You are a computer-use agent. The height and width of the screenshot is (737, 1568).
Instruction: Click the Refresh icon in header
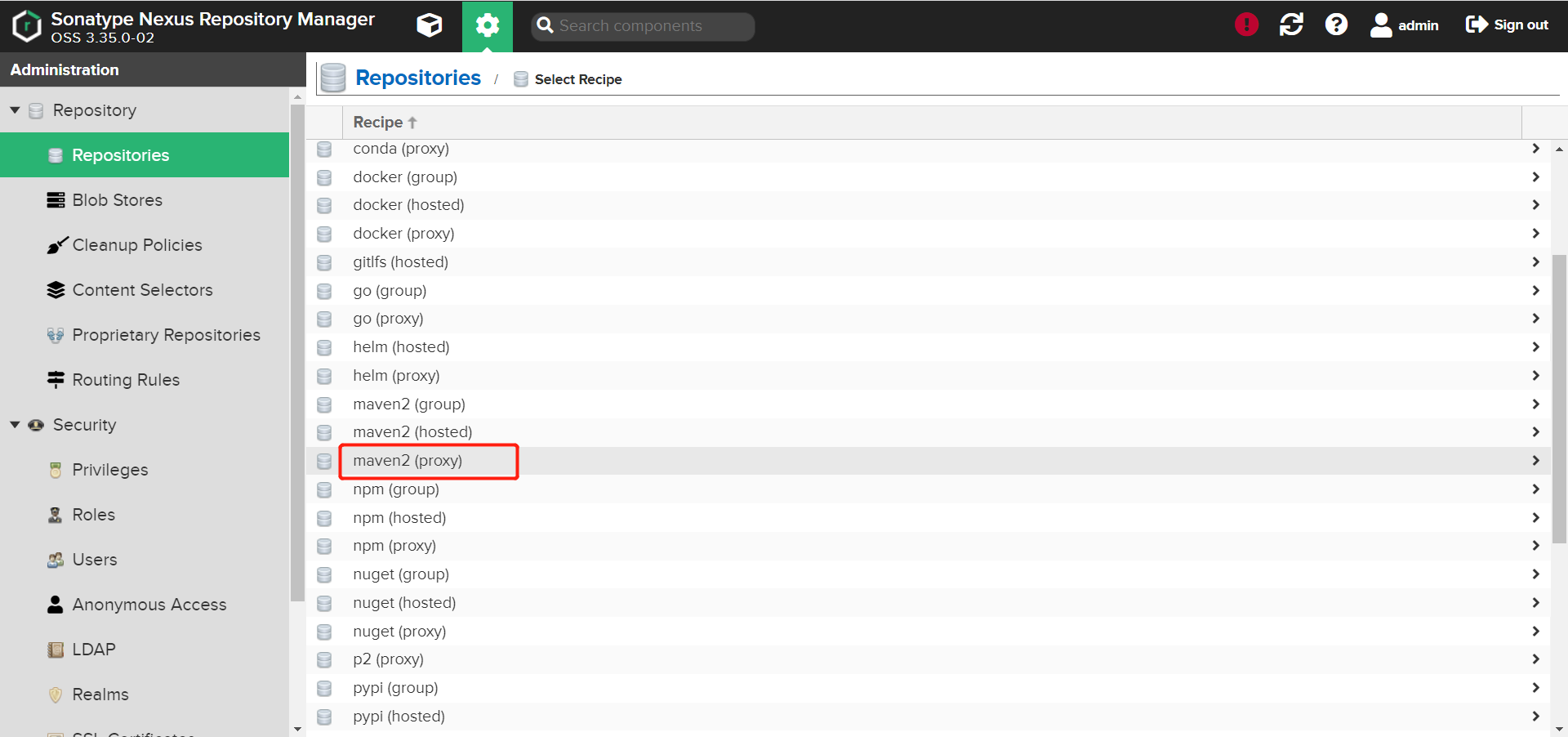[1291, 25]
